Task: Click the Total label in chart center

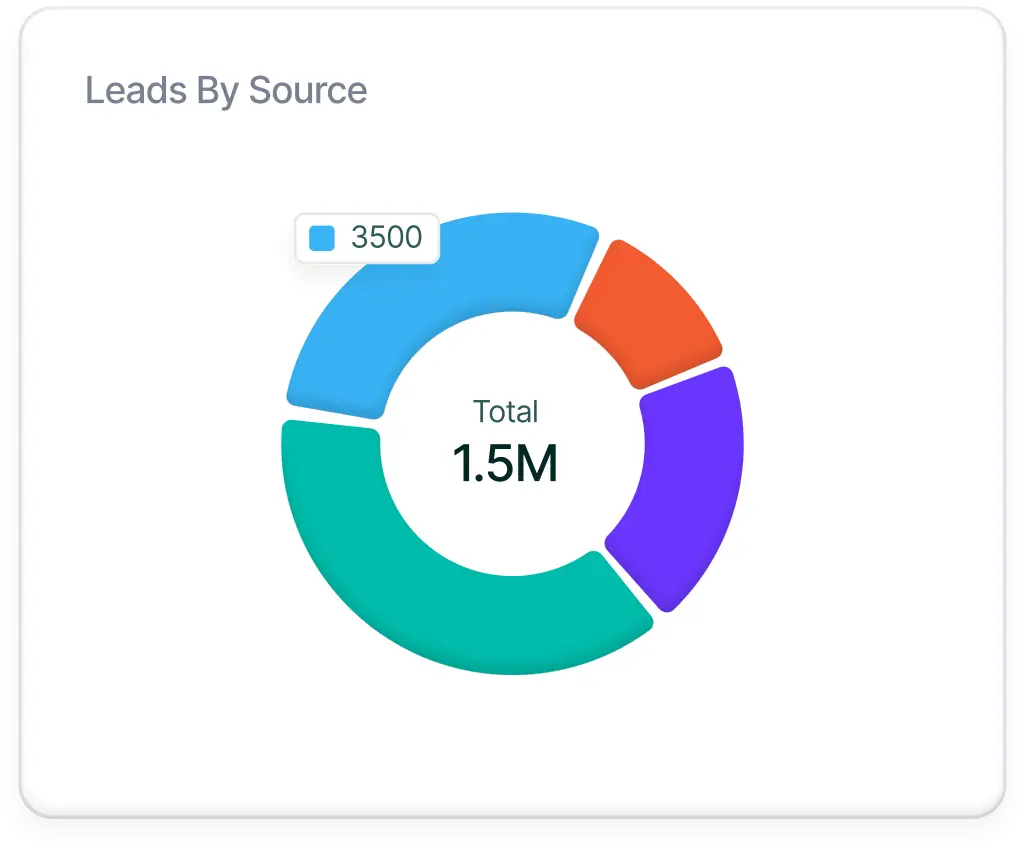Action: pyautogui.click(x=505, y=411)
